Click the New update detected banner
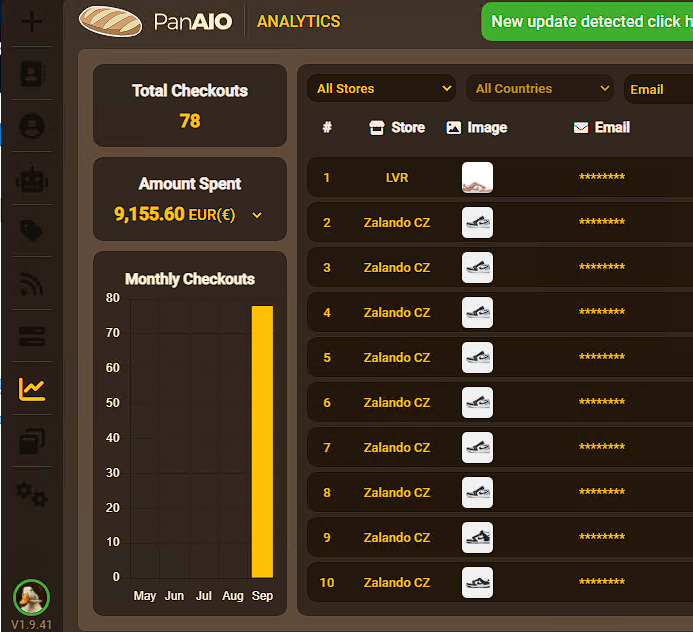693x632 pixels. click(x=587, y=21)
